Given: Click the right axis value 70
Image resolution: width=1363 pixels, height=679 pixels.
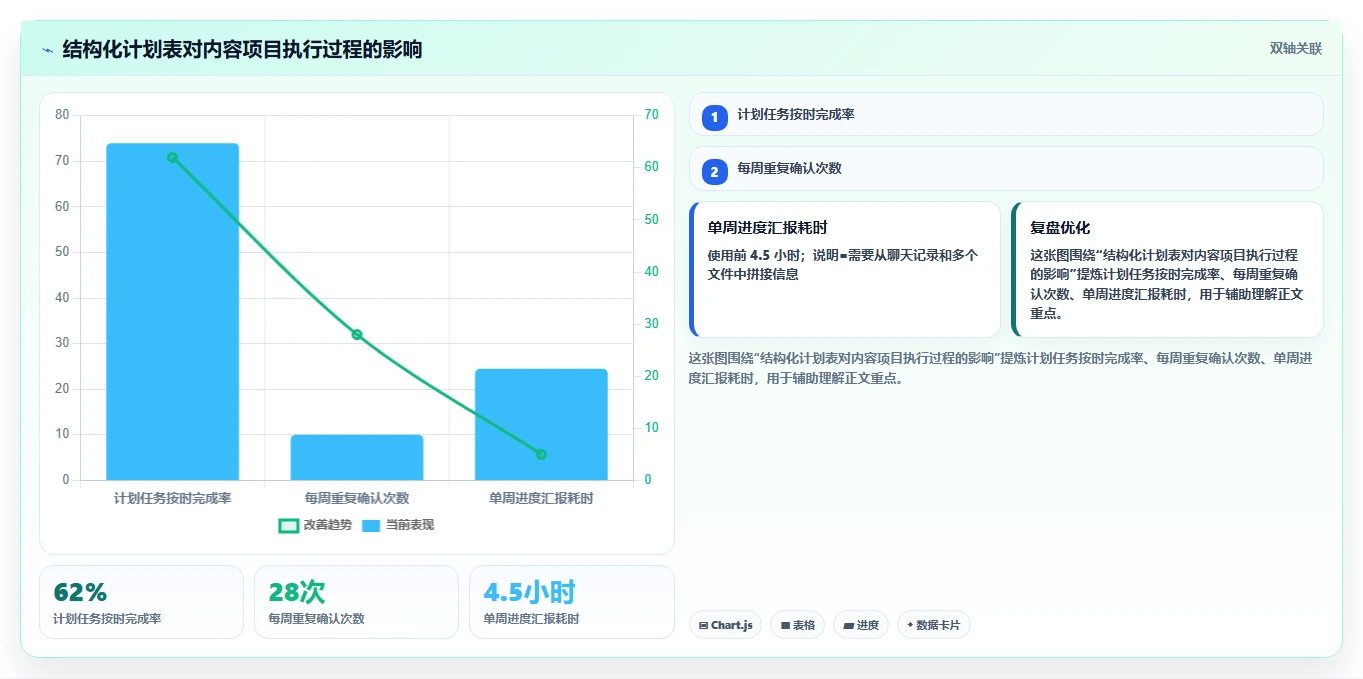Looking at the screenshot, I should click(x=652, y=115).
